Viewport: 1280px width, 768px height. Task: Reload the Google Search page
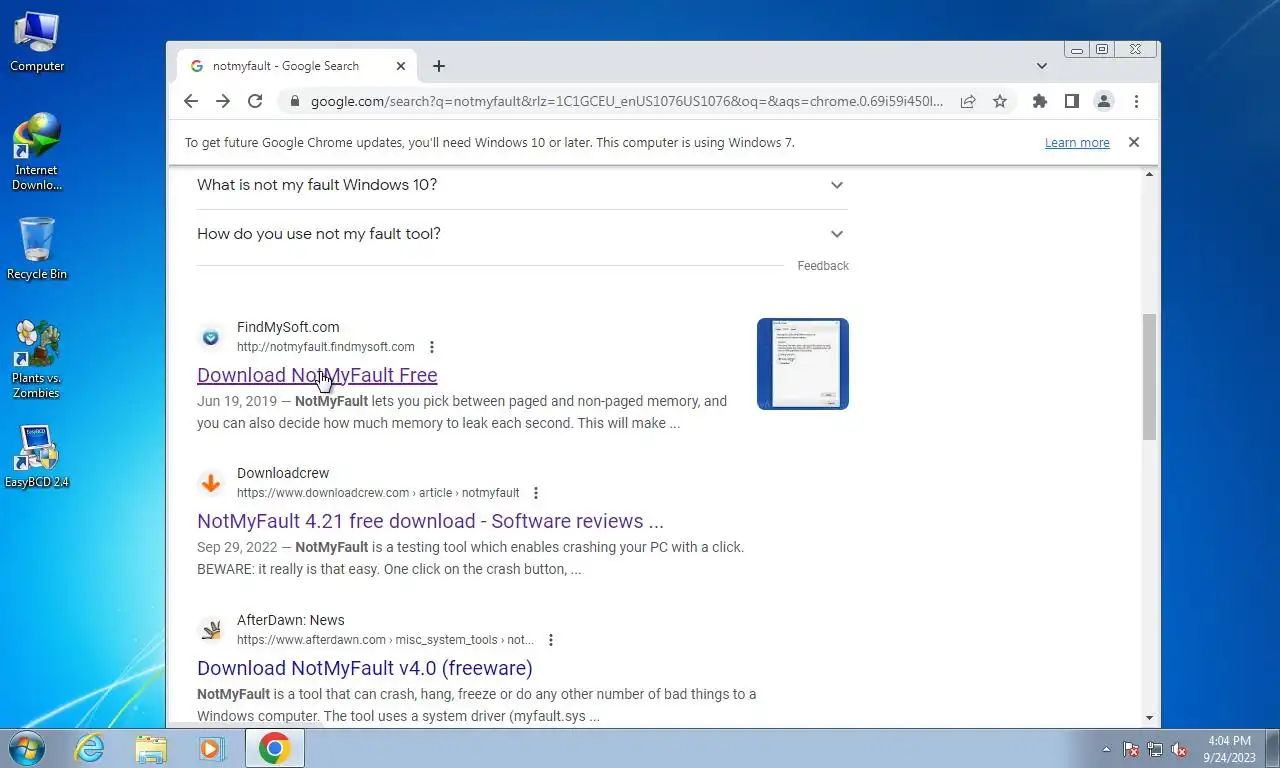[255, 101]
